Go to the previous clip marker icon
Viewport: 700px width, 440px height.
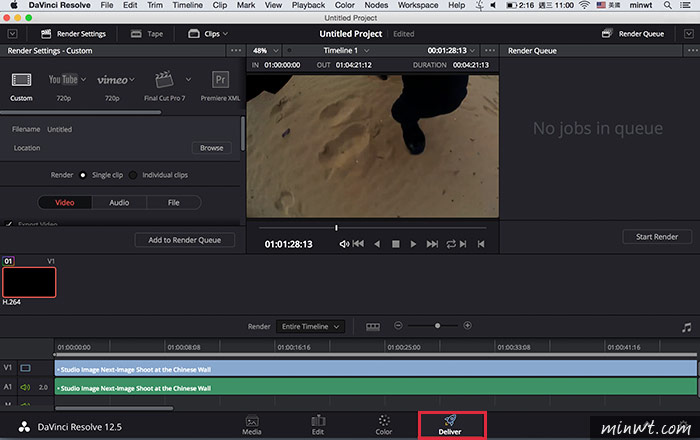pos(481,244)
